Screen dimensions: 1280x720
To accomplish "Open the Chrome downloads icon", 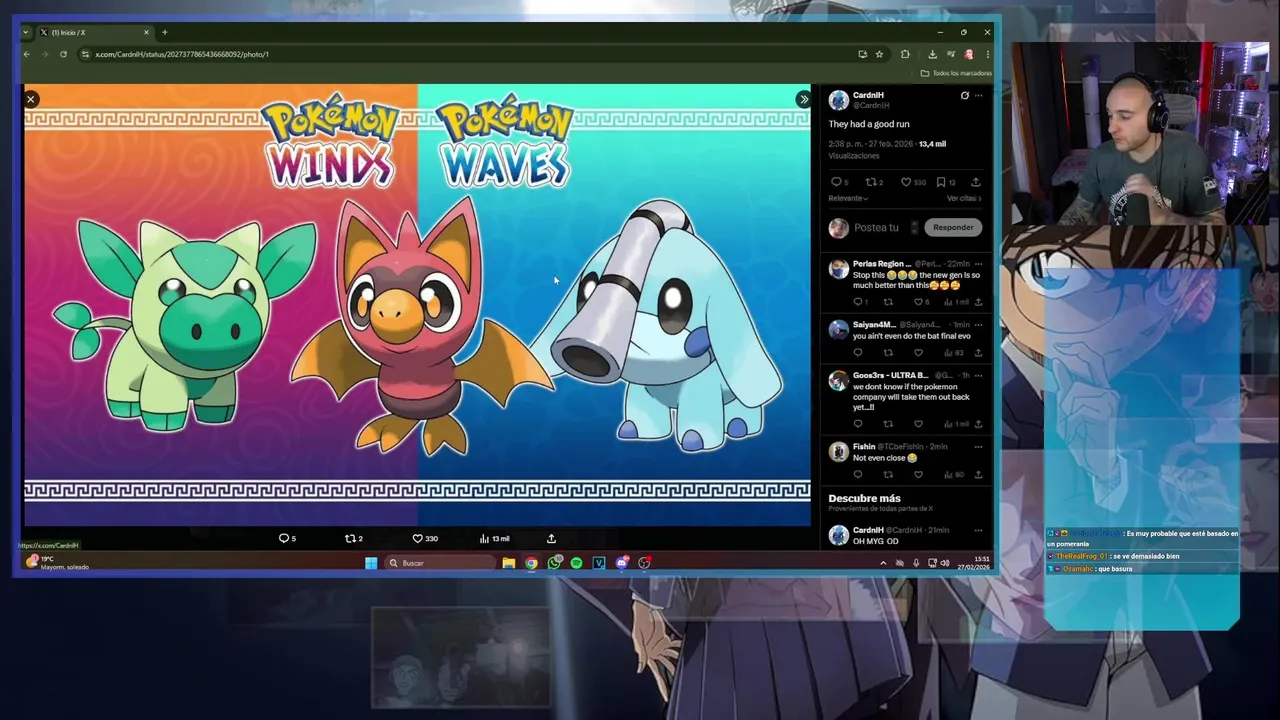I will (932, 54).
